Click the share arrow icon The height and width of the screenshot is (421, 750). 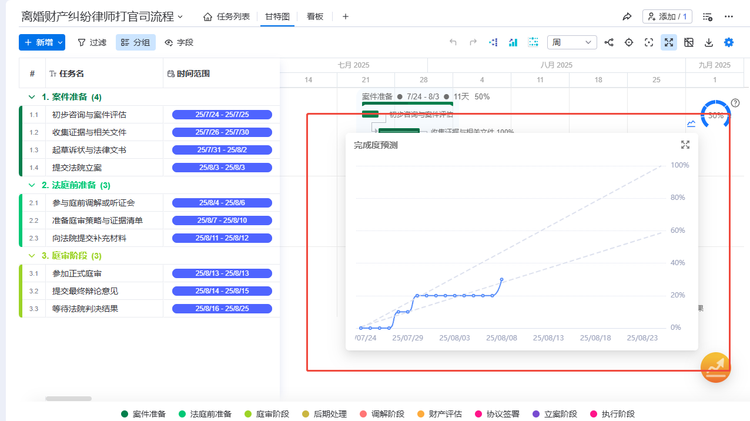[x=627, y=17]
